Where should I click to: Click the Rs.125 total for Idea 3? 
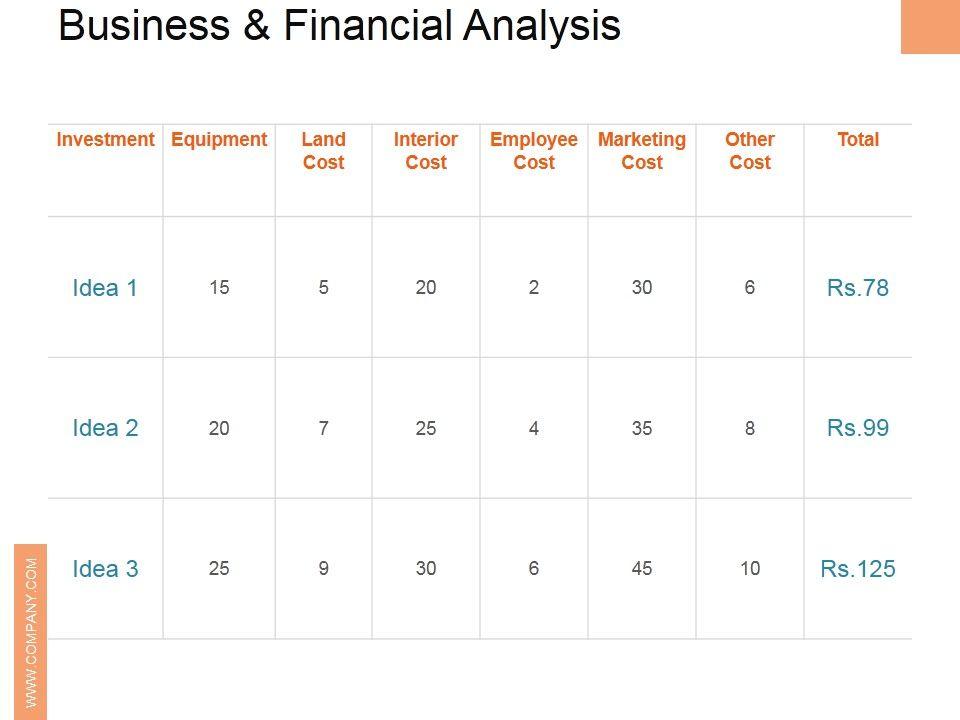[858, 569]
